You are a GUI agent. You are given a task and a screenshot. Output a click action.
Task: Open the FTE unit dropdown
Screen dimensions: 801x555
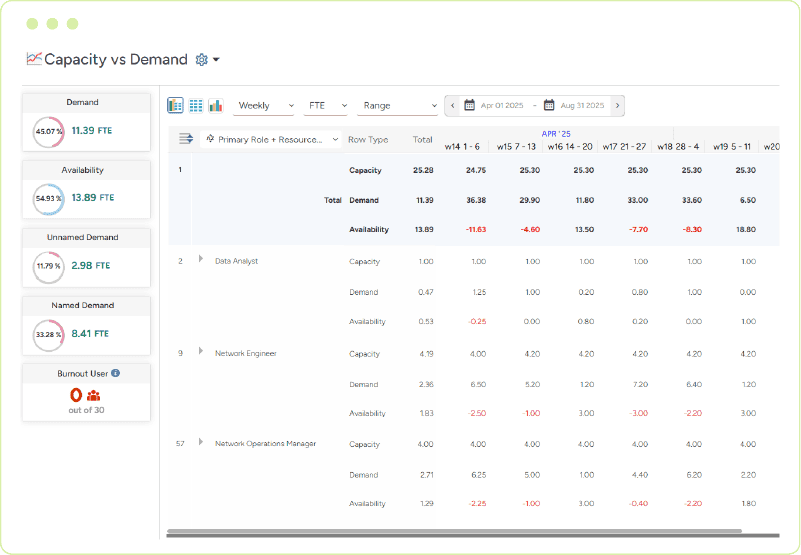coord(325,106)
